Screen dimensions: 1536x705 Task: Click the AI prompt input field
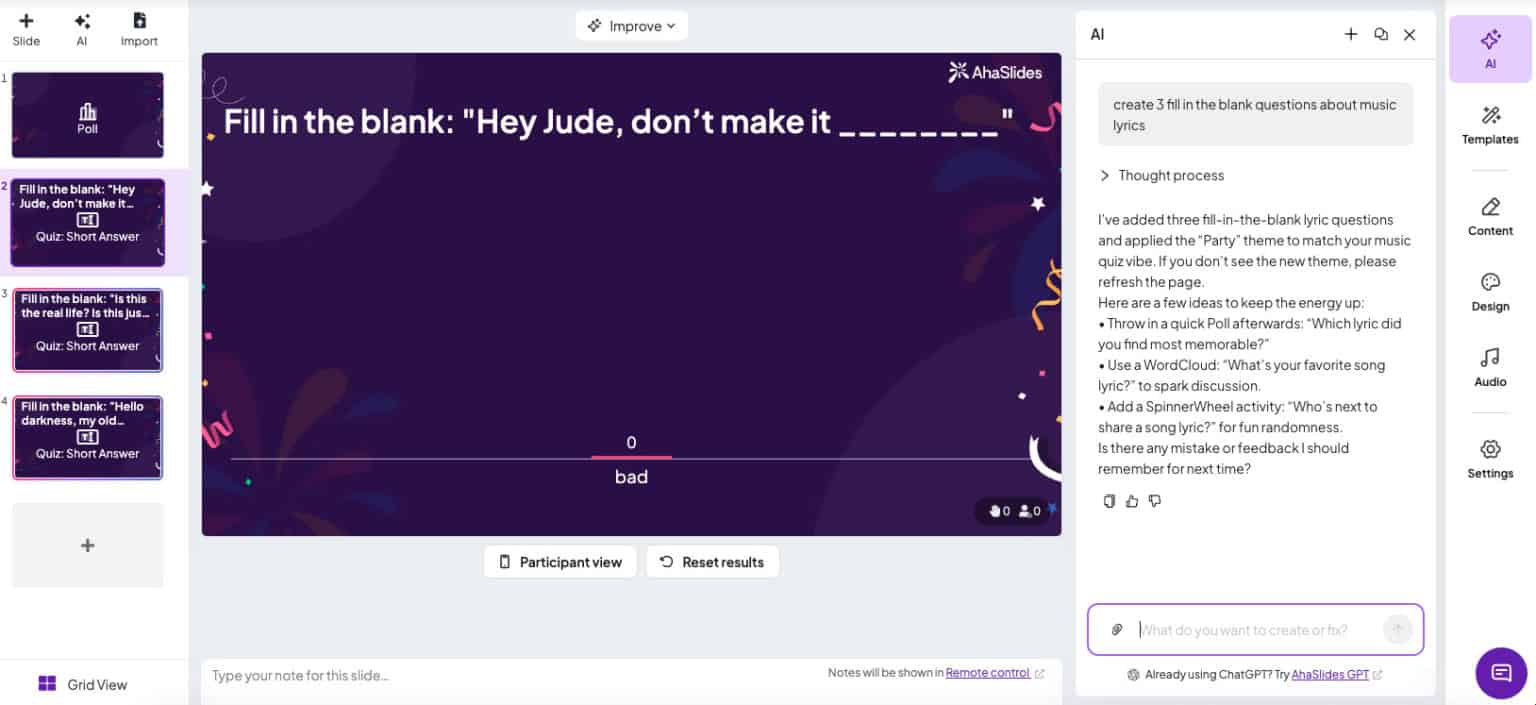pos(1255,630)
